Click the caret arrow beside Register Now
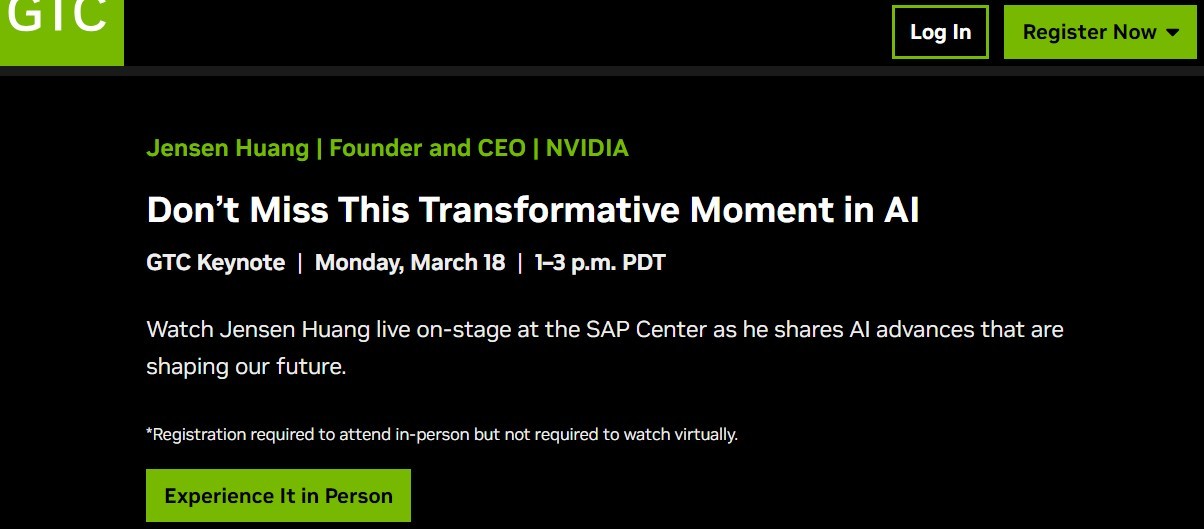This screenshot has width=1204, height=529. [1173, 32]
